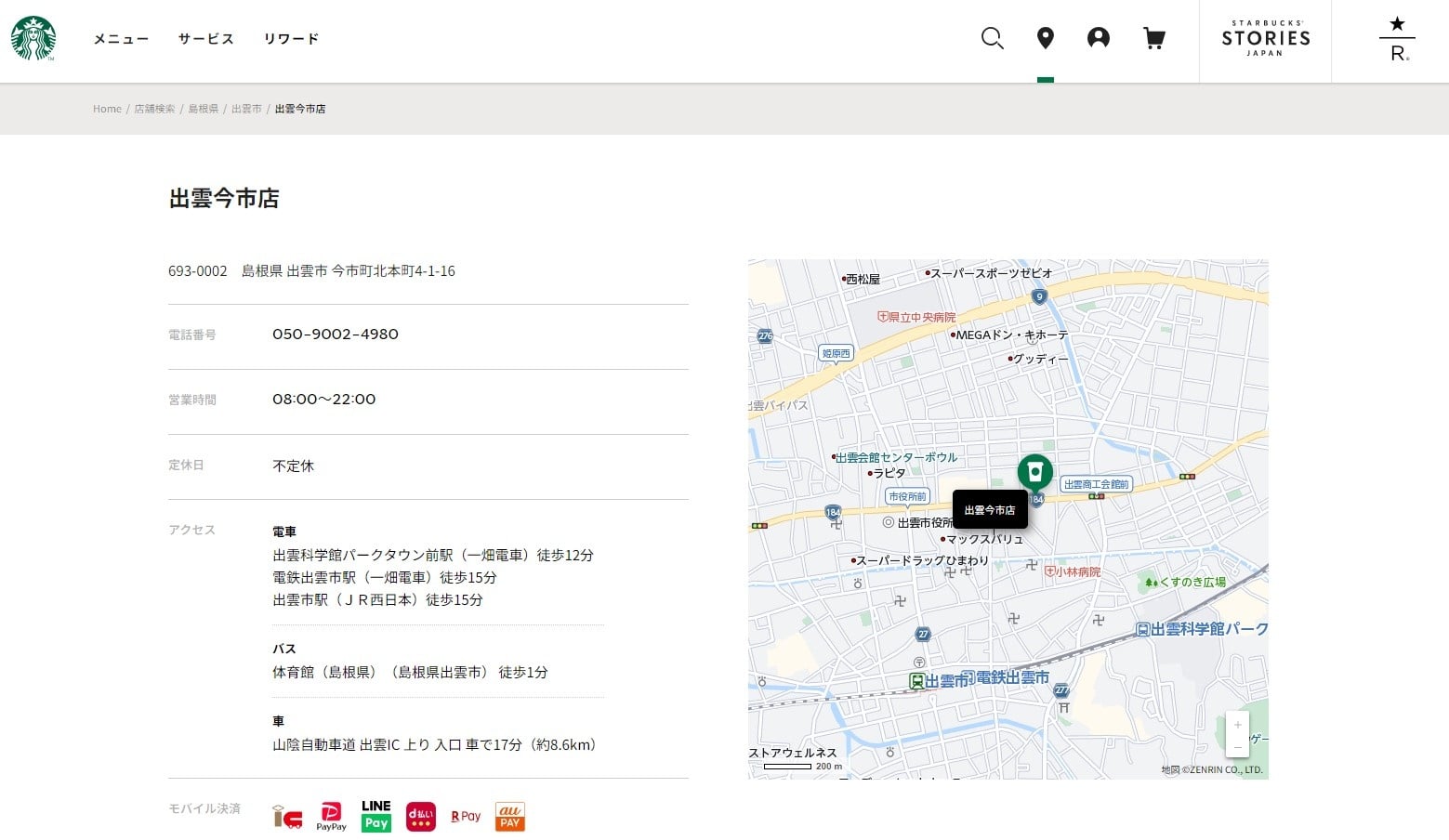Click the くすのき広場 park label on map

click(1186, 582)
